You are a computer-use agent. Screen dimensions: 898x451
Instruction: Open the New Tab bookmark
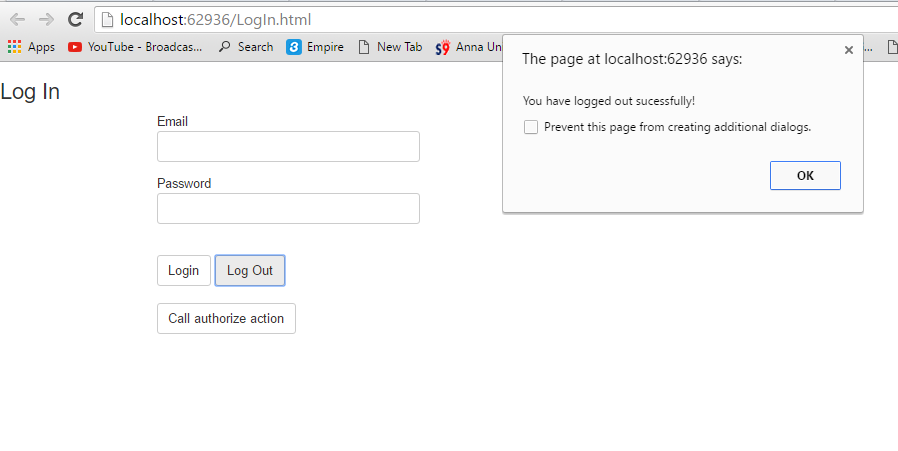click(x=390, y=47)
